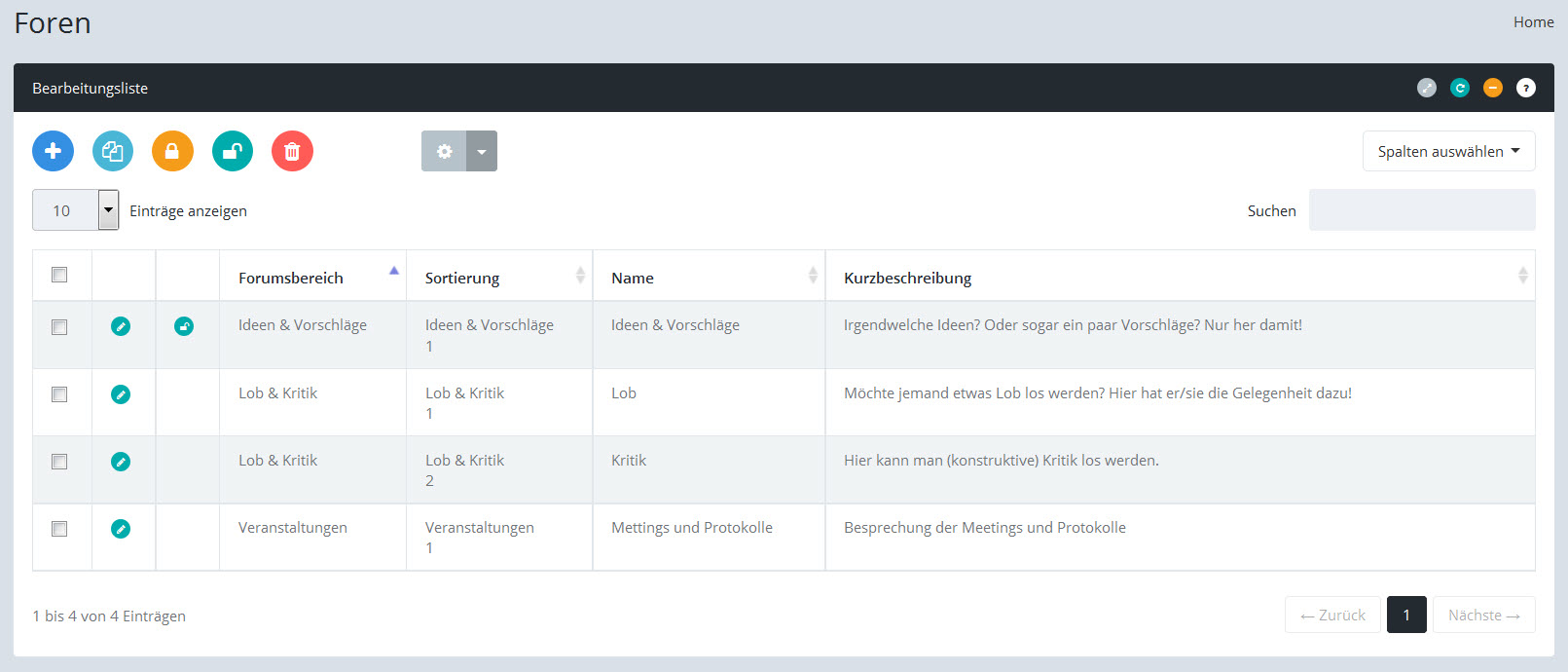Edit the Kritik forum entry

coord(121,462)
